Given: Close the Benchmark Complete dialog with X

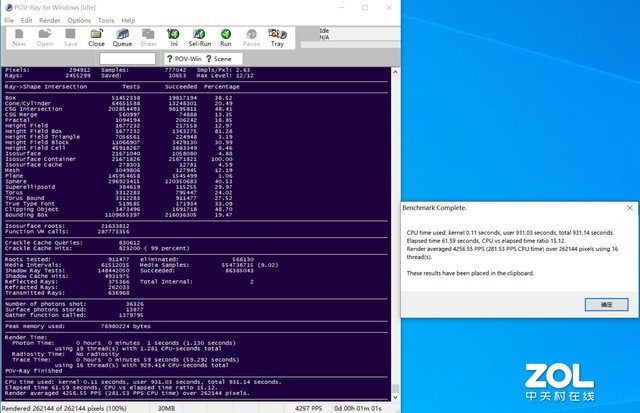Looking at the screenshot, I should [629, 208].
